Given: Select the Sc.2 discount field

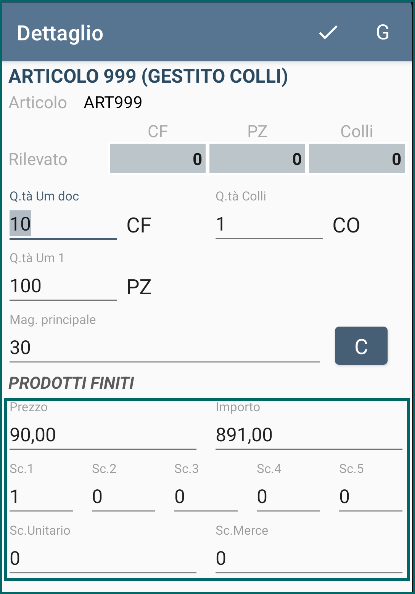Looking at the screenshot, I should tap(123, 496).
